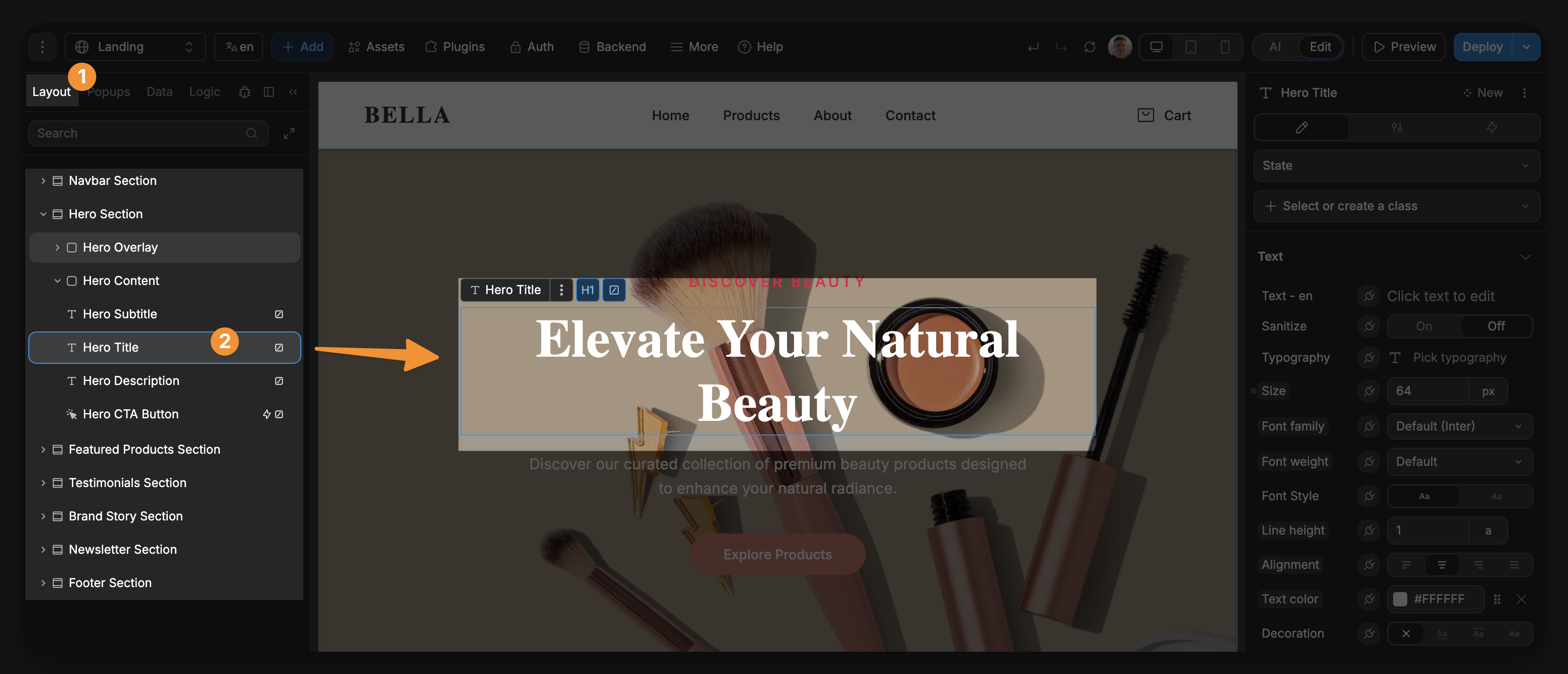The image size is (1568, 674).
Task: Click the undo arrow icon
Action: point(1033,47)
